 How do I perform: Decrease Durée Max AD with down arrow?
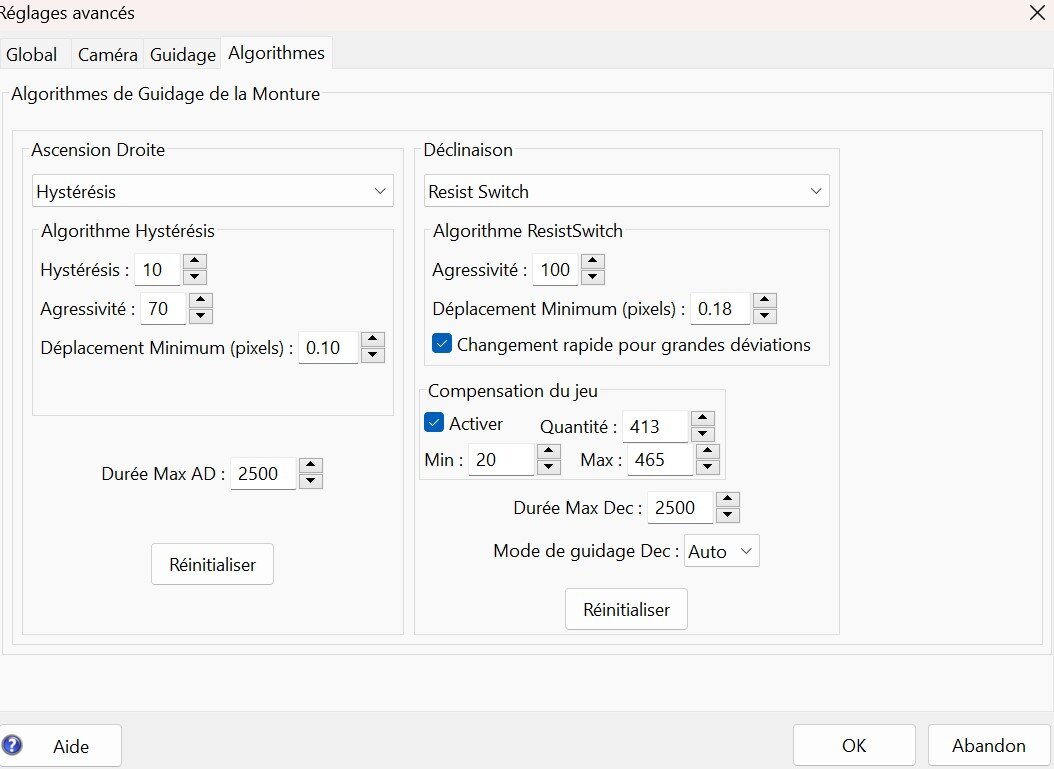(310, 481)
